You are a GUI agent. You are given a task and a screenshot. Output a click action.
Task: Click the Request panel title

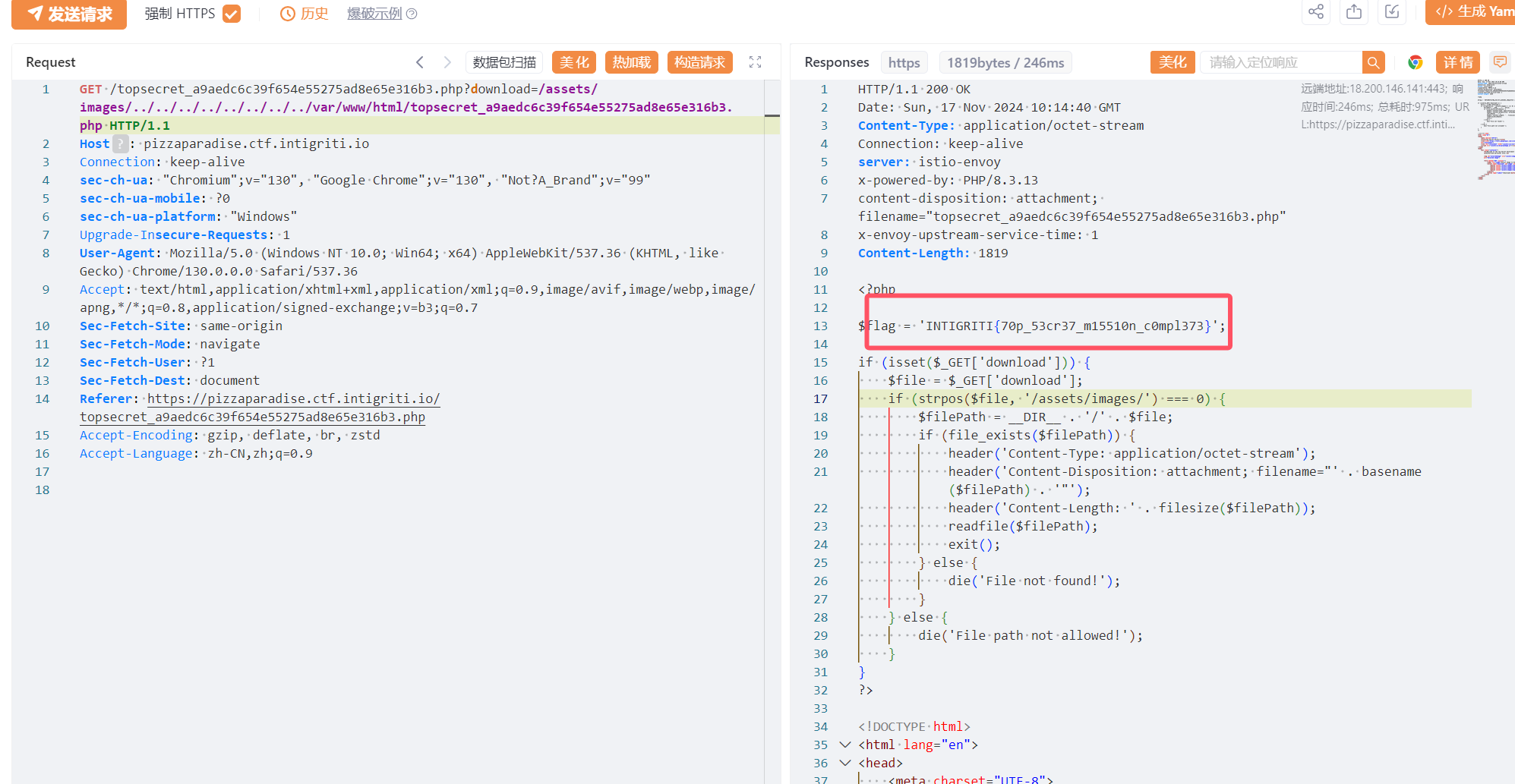[x=50, y=62]
